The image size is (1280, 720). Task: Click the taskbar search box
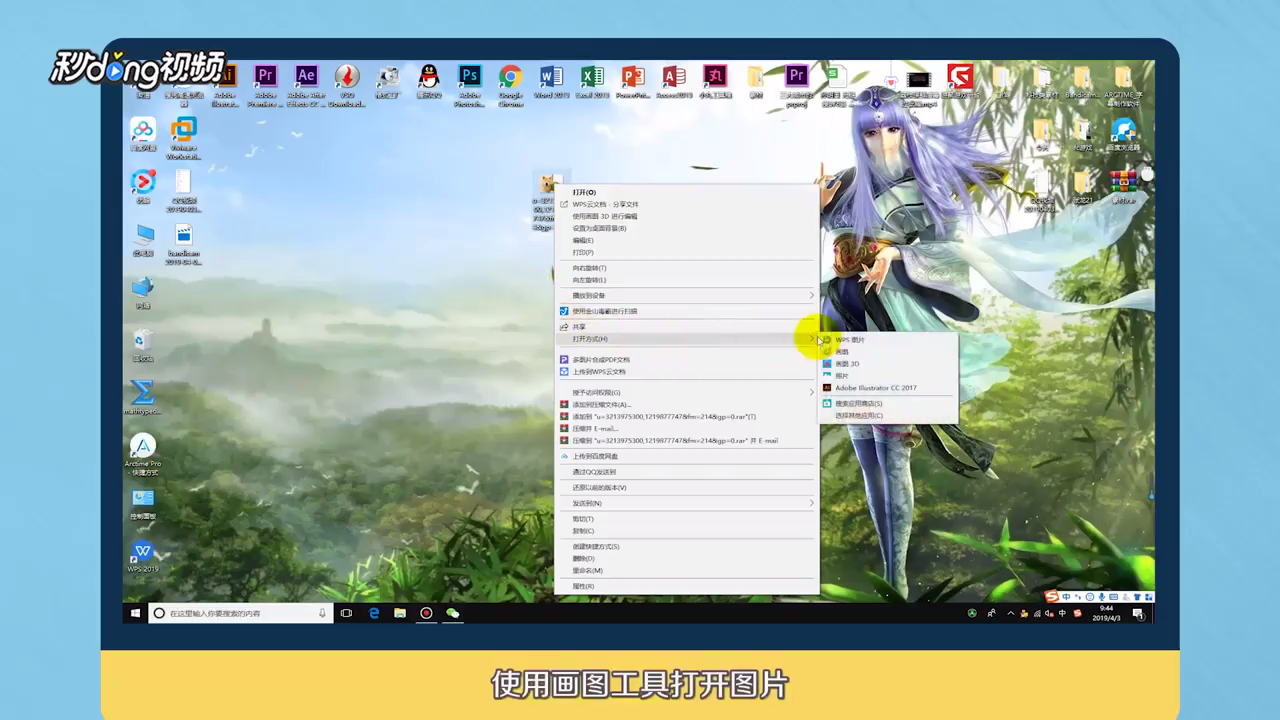[240, 613]
